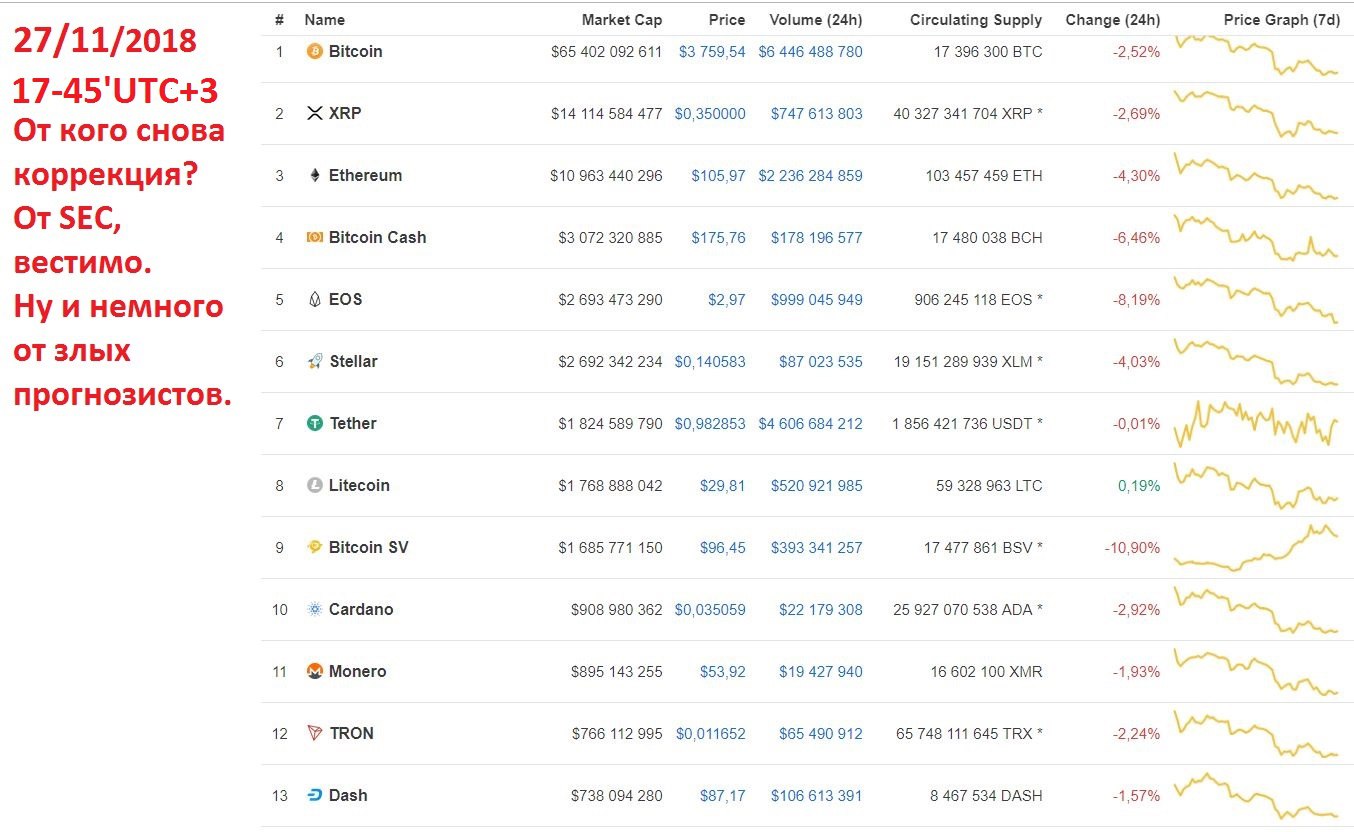
Task: Open Bitcoin price $3 759,54 link
Action: [x=712, y=51]
